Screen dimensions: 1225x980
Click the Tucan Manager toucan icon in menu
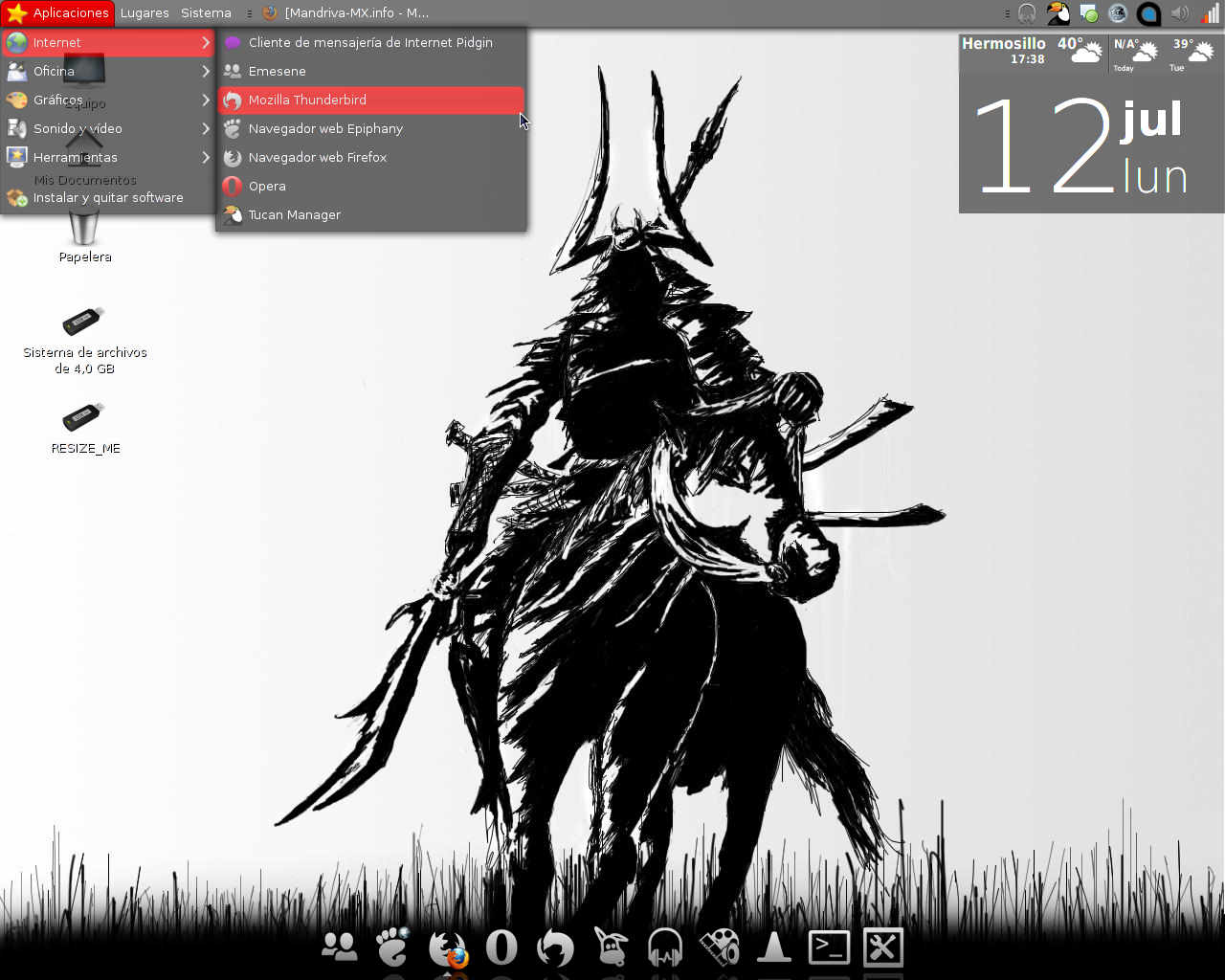point(233,214)
